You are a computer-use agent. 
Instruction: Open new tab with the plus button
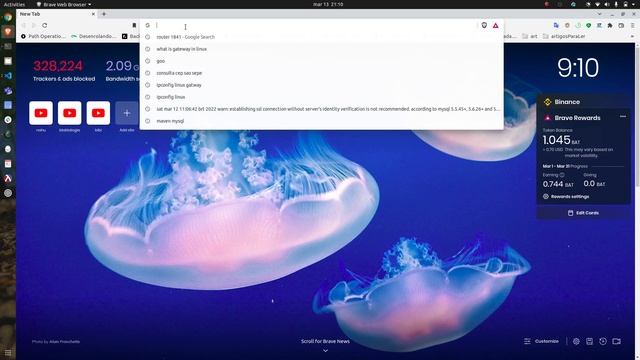pos(104,14)
